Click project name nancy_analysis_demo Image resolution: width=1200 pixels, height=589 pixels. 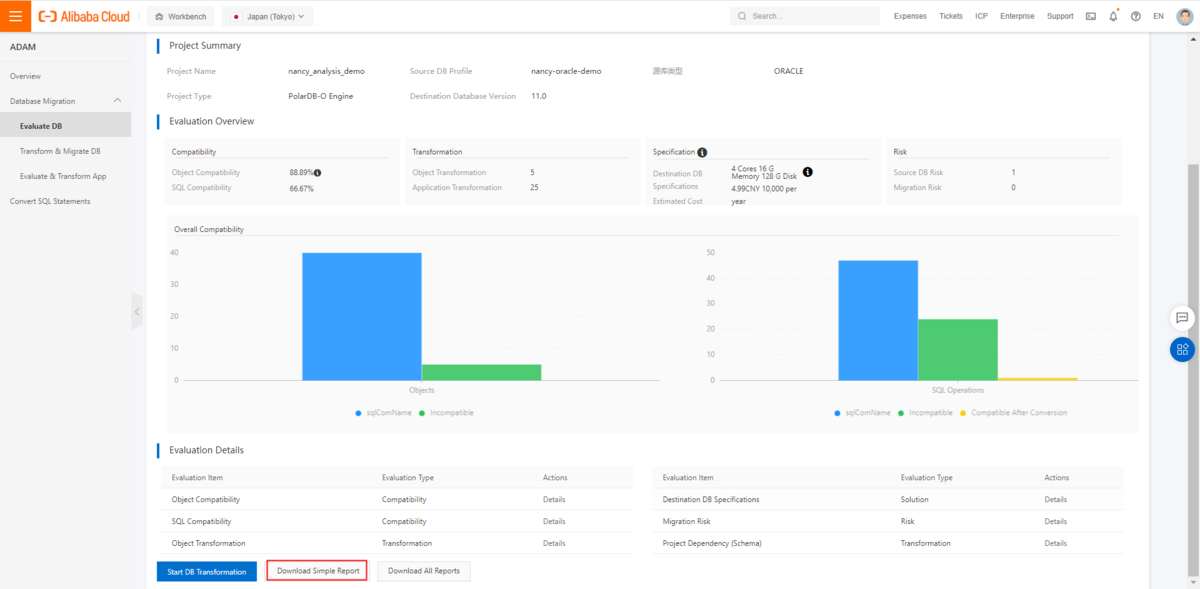pyautogui.click(x=326, y=71)
